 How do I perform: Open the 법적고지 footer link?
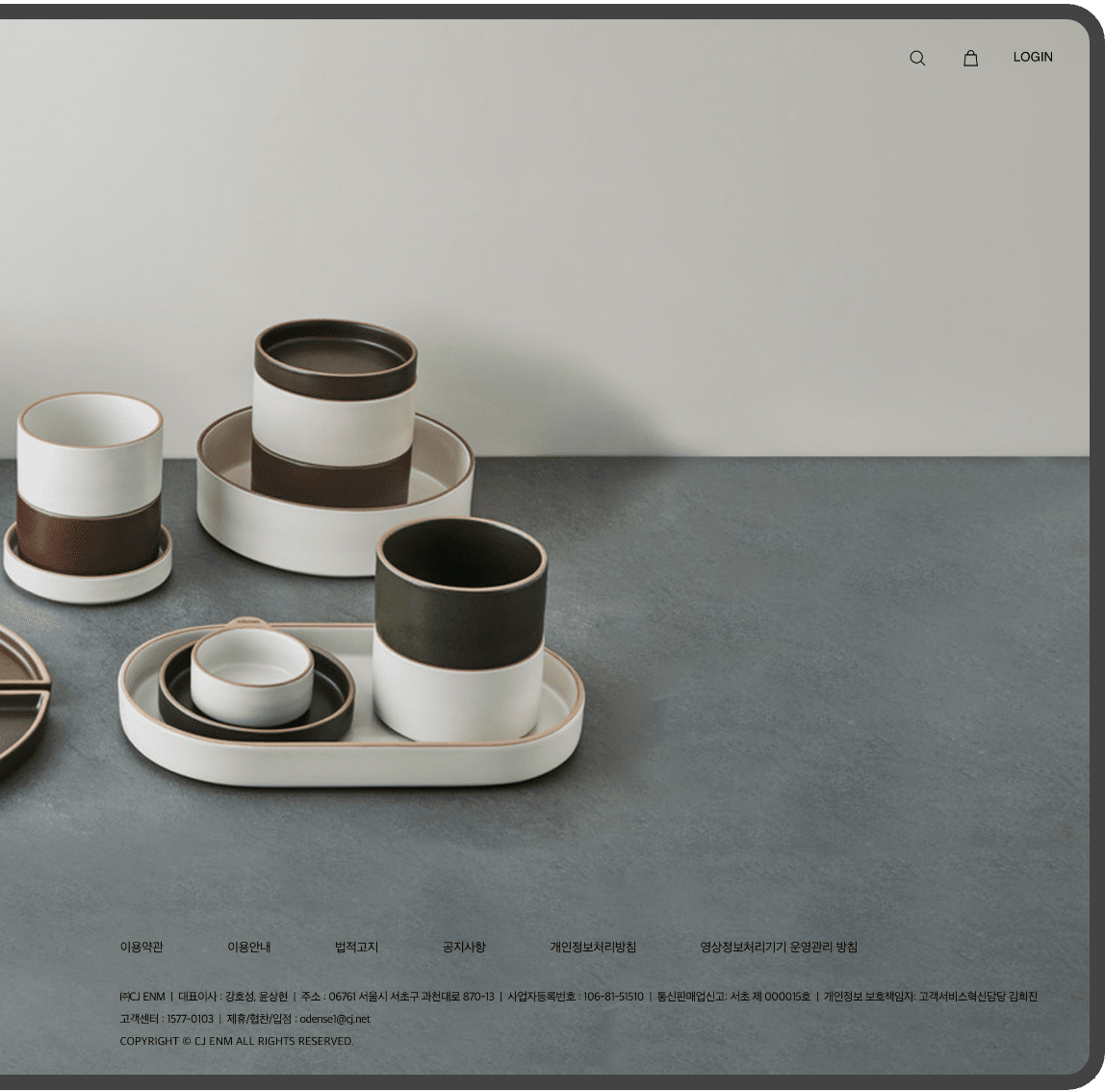point(356,947)
